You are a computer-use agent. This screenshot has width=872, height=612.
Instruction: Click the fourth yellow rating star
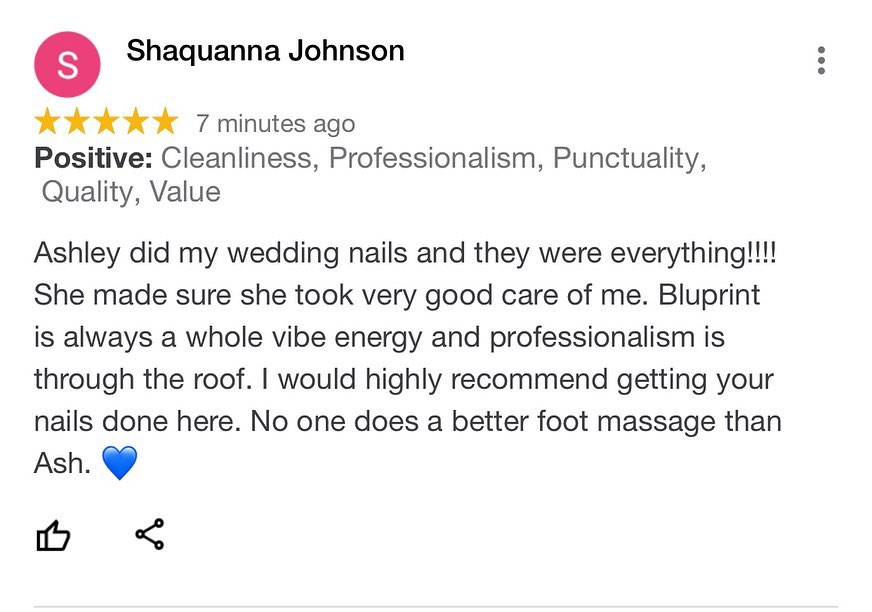[134, 123]
